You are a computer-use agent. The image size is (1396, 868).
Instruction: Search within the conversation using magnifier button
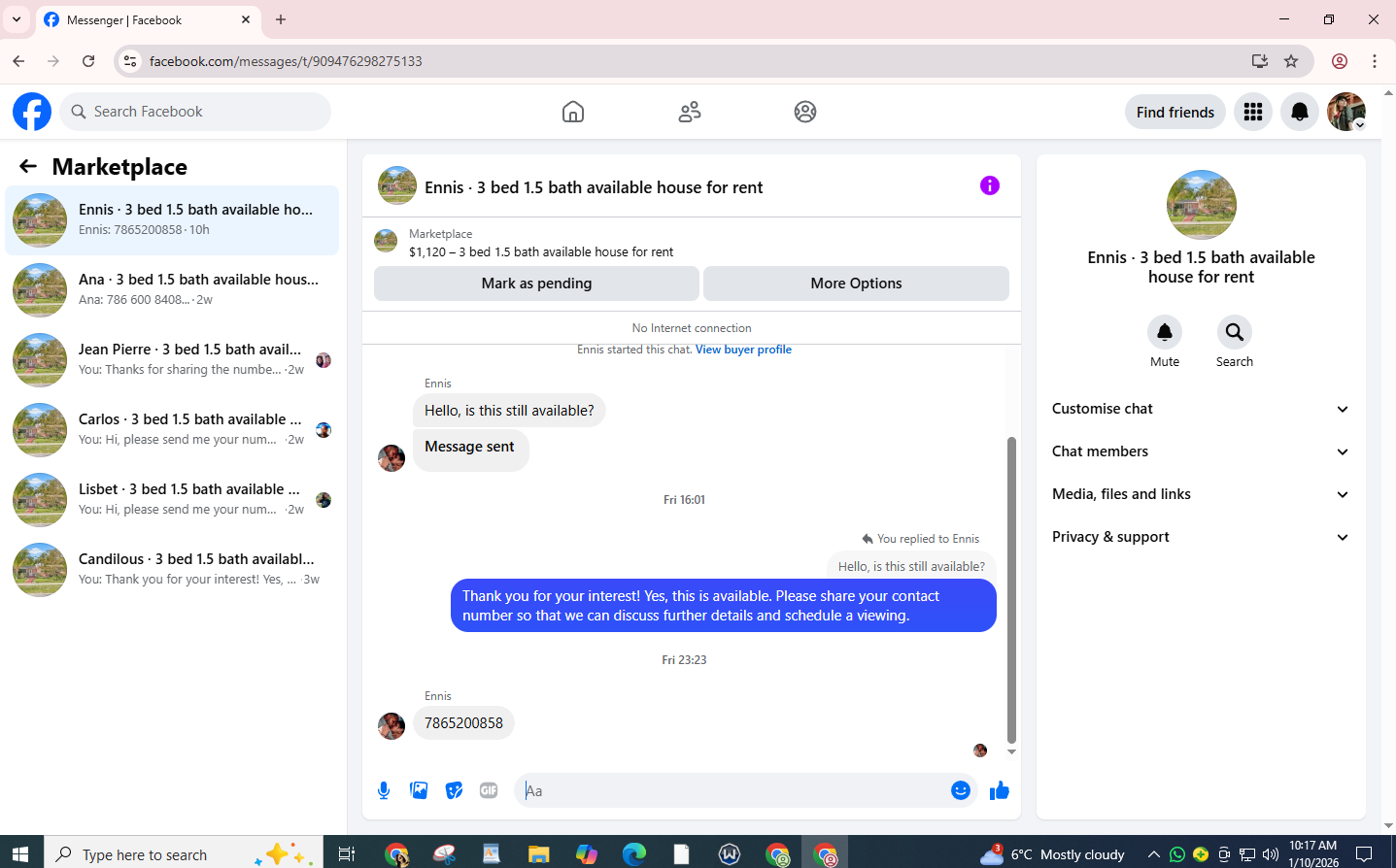coord(1235,332)
